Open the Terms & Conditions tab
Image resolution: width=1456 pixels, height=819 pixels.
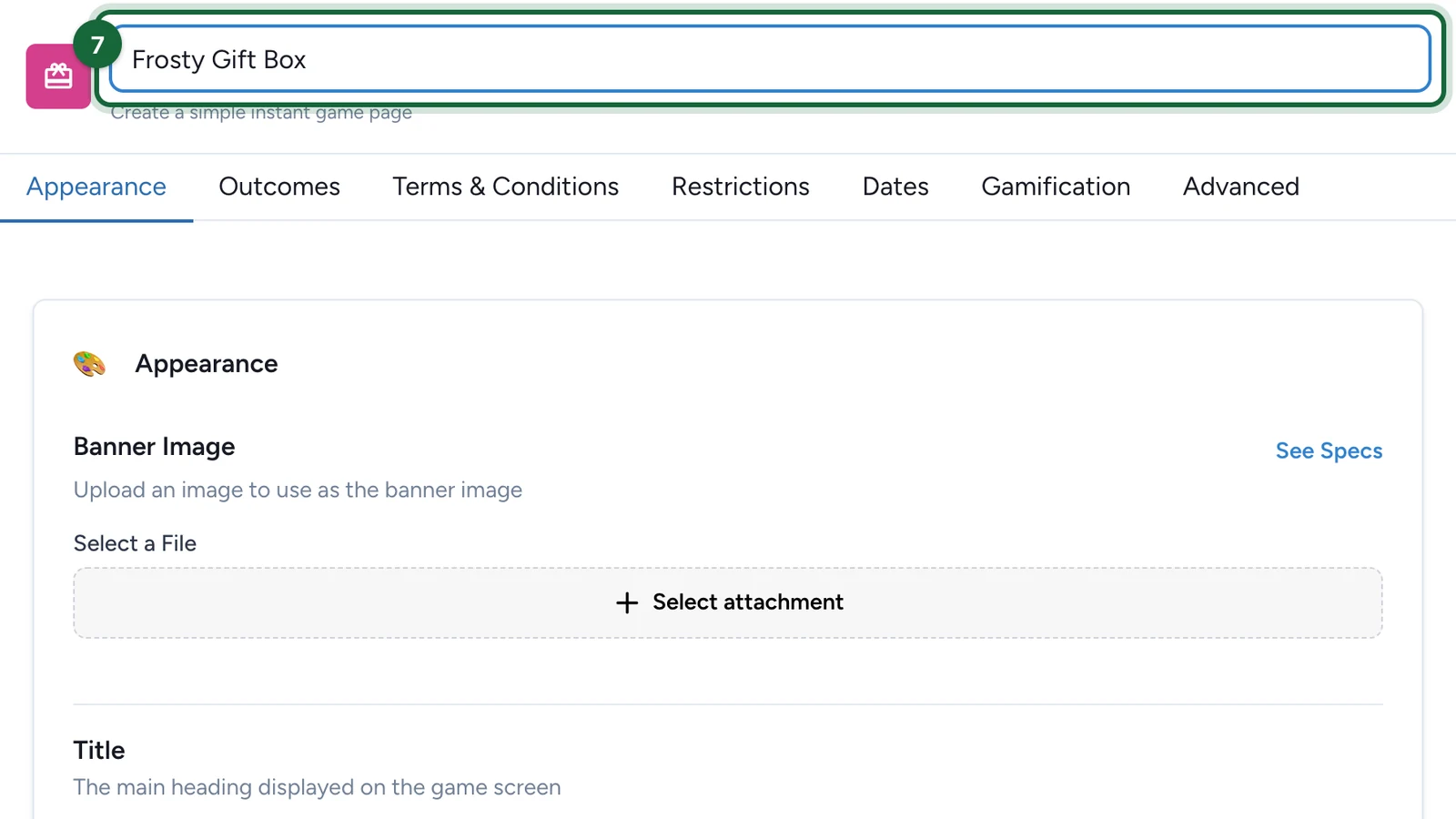[506, 187]
